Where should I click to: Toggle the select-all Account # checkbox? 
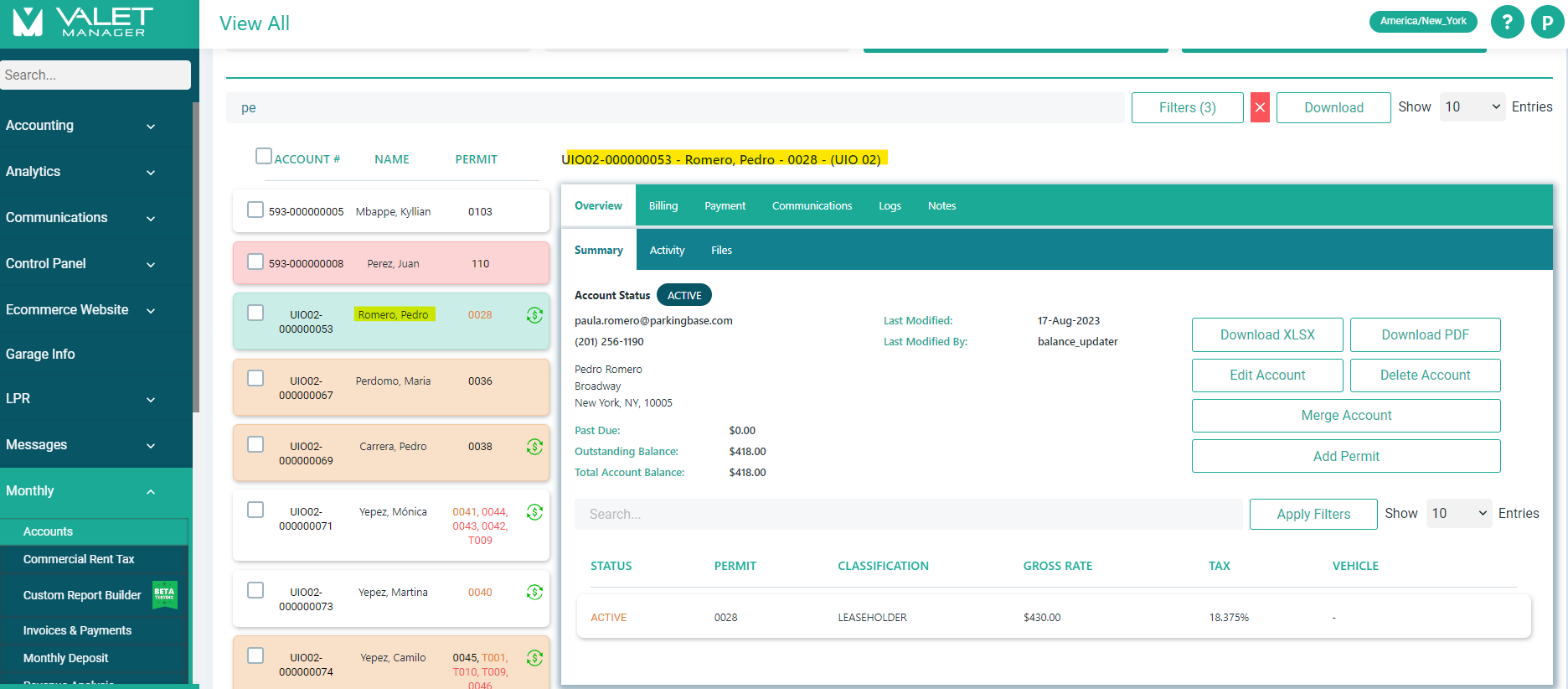pos(264,157)
